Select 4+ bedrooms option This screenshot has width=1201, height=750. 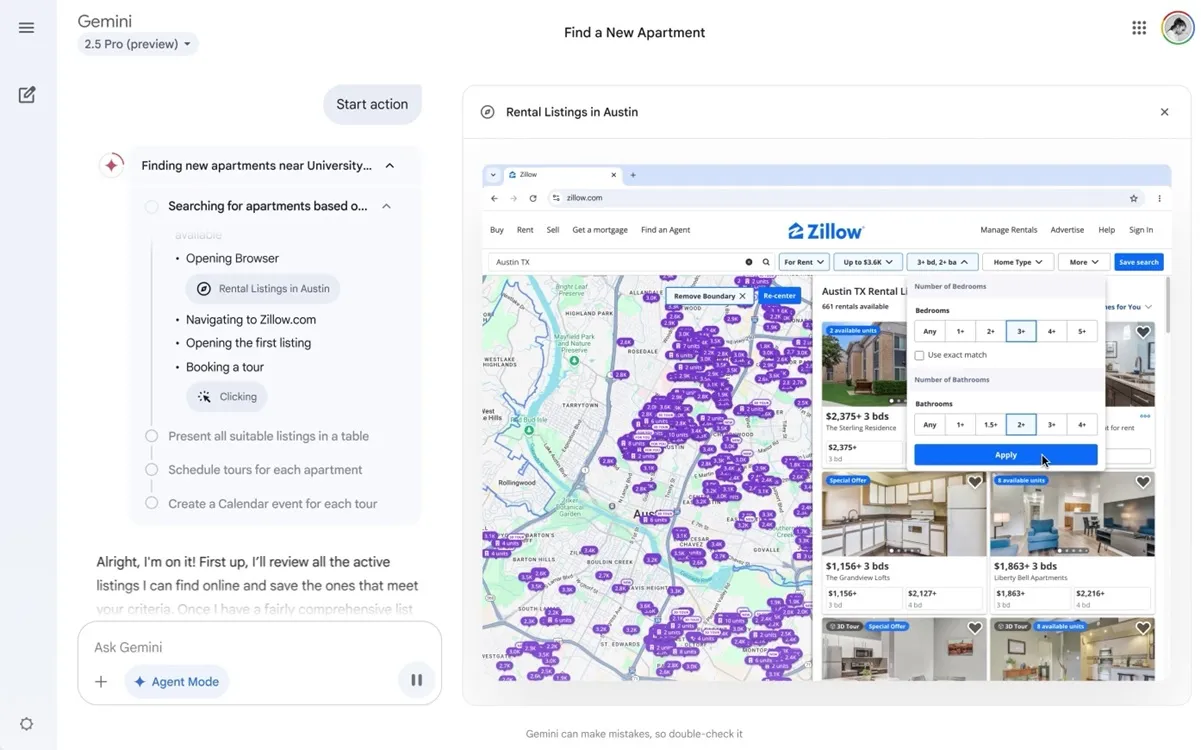point(1051,331)
